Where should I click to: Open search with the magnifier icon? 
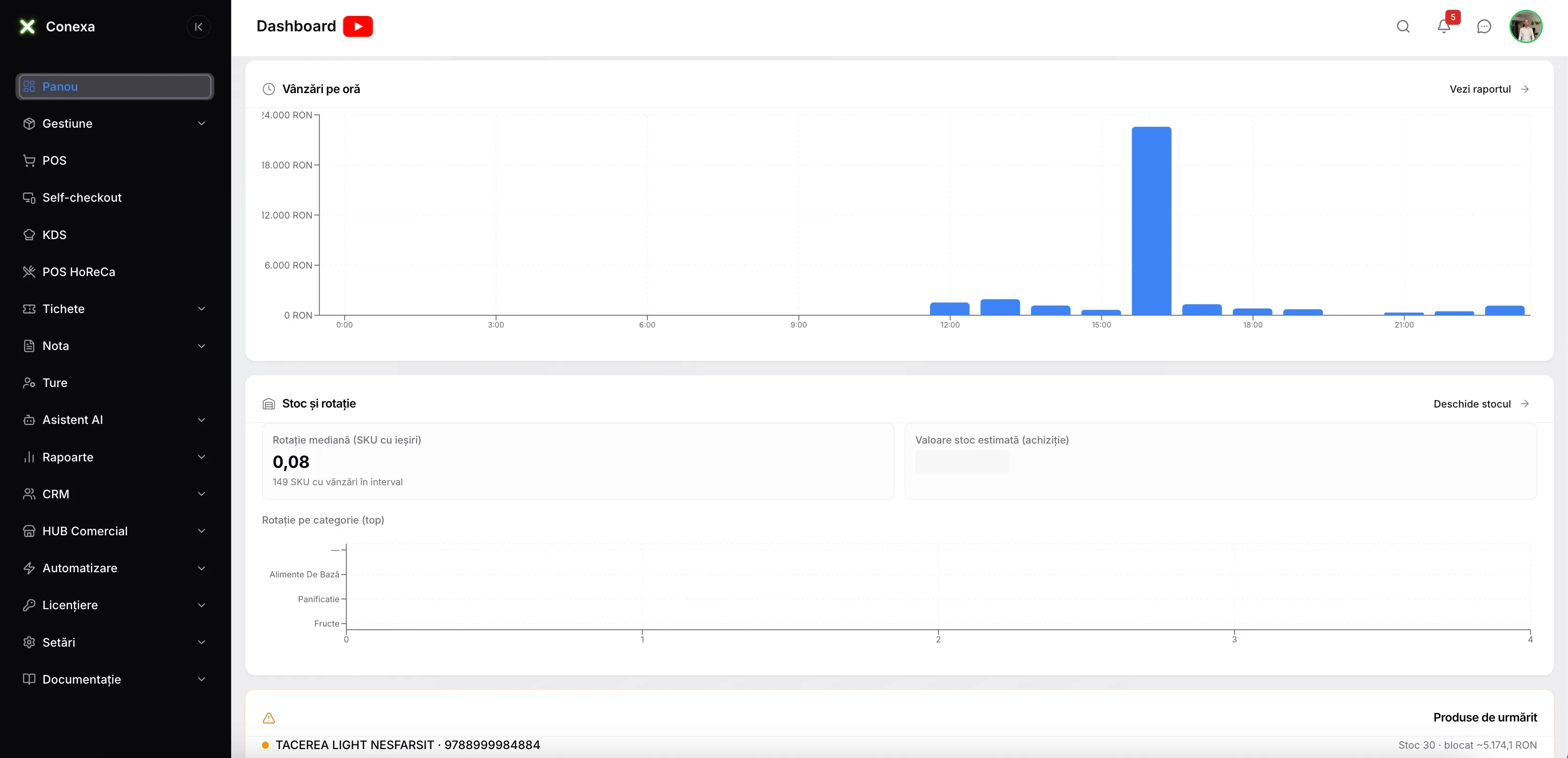click(1403, 26)
